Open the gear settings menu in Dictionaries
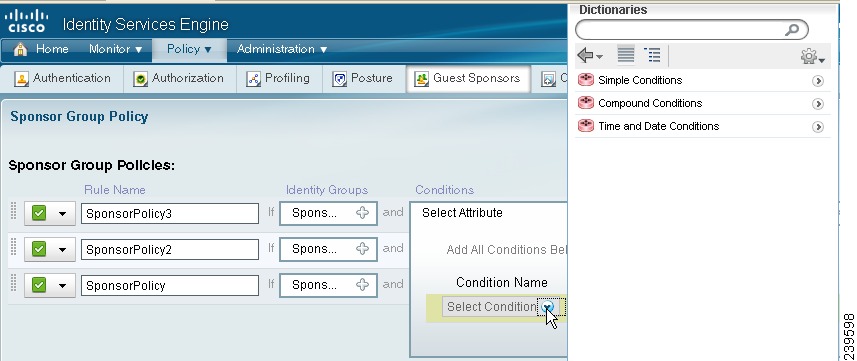 click(812, 56)
